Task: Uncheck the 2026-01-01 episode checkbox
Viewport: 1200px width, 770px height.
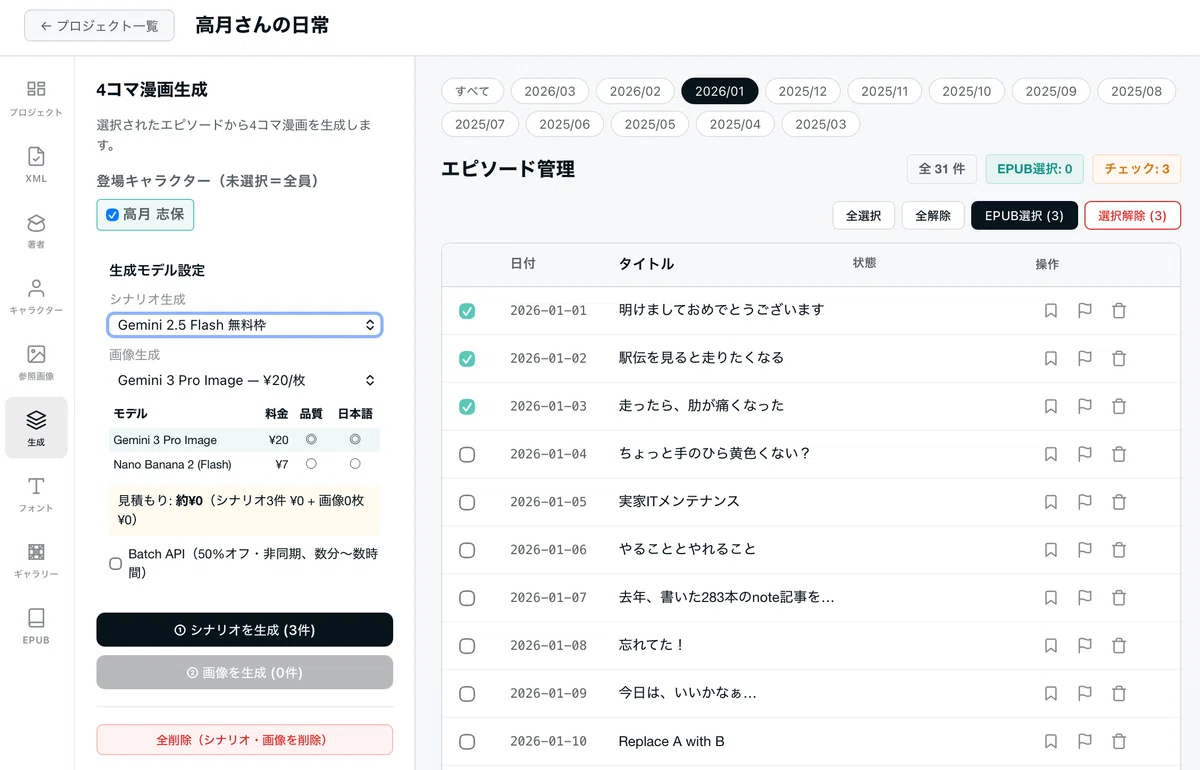Action: tap(467, 311)
